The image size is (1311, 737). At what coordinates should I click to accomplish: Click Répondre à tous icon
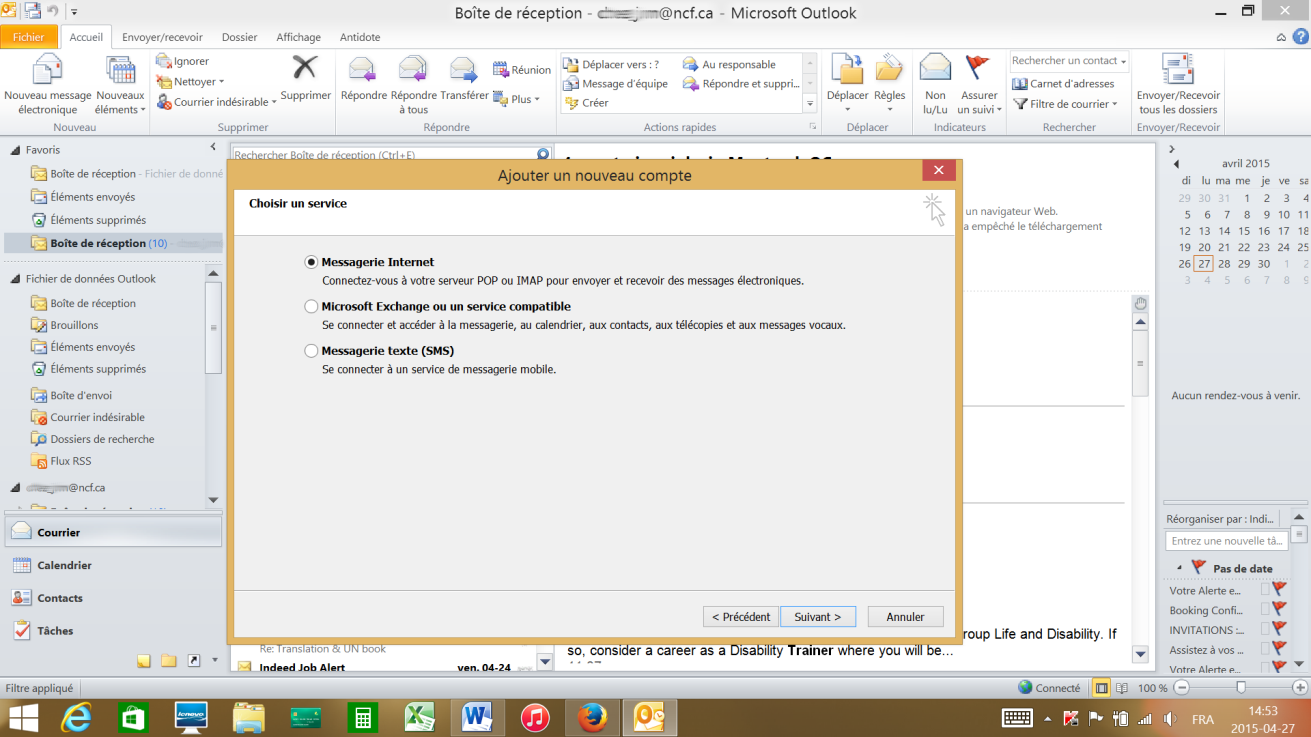(412, 69)
